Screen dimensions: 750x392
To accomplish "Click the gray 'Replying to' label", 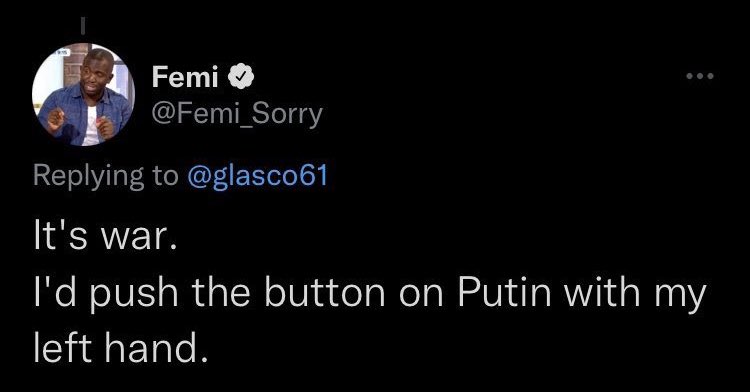I will (x=105, y=176).
